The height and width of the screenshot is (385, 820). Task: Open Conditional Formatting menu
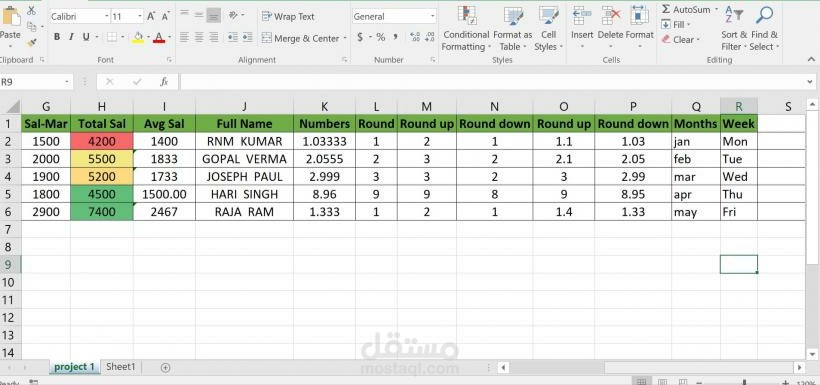point(465,28)
